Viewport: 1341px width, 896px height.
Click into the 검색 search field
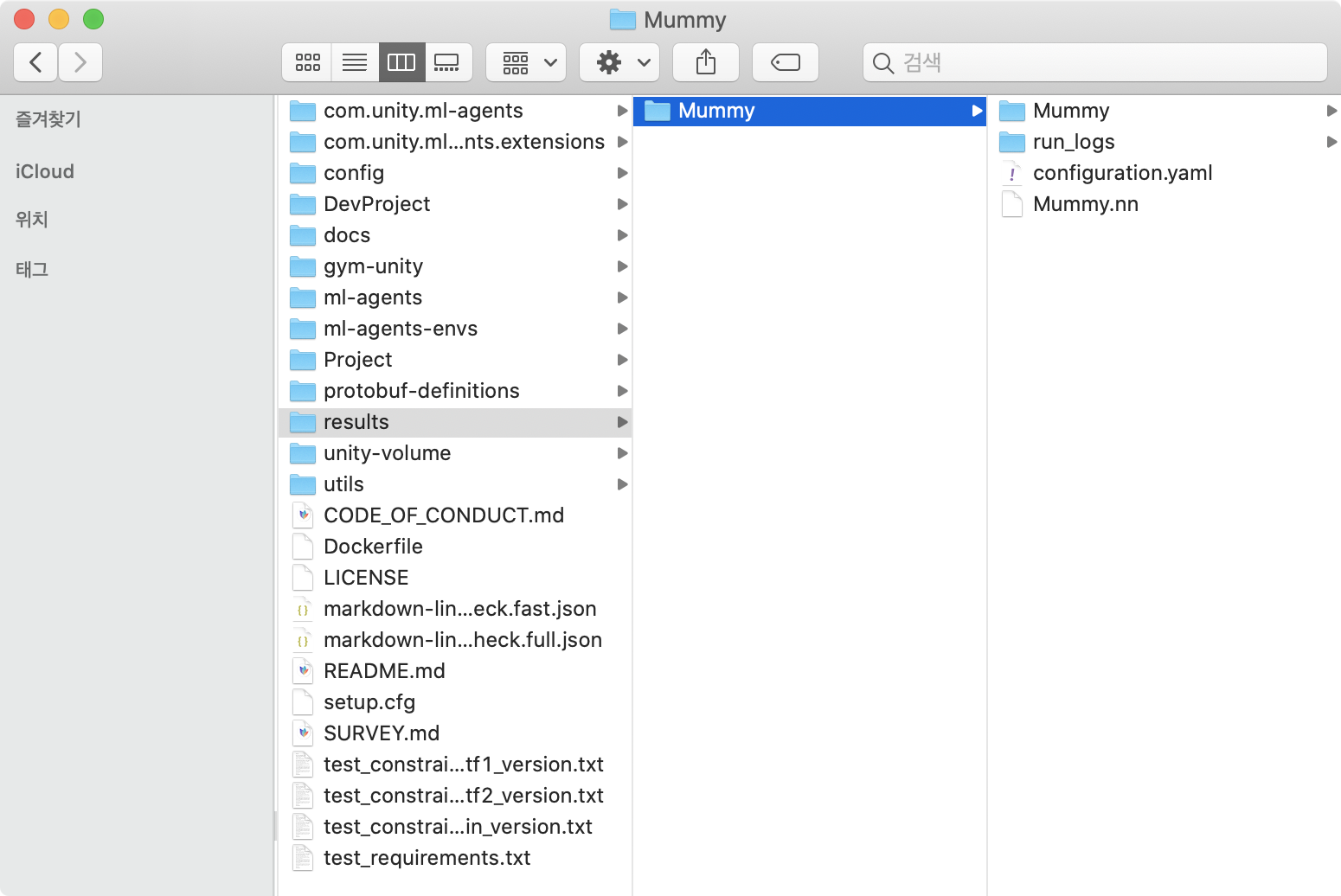[1095, 62]
